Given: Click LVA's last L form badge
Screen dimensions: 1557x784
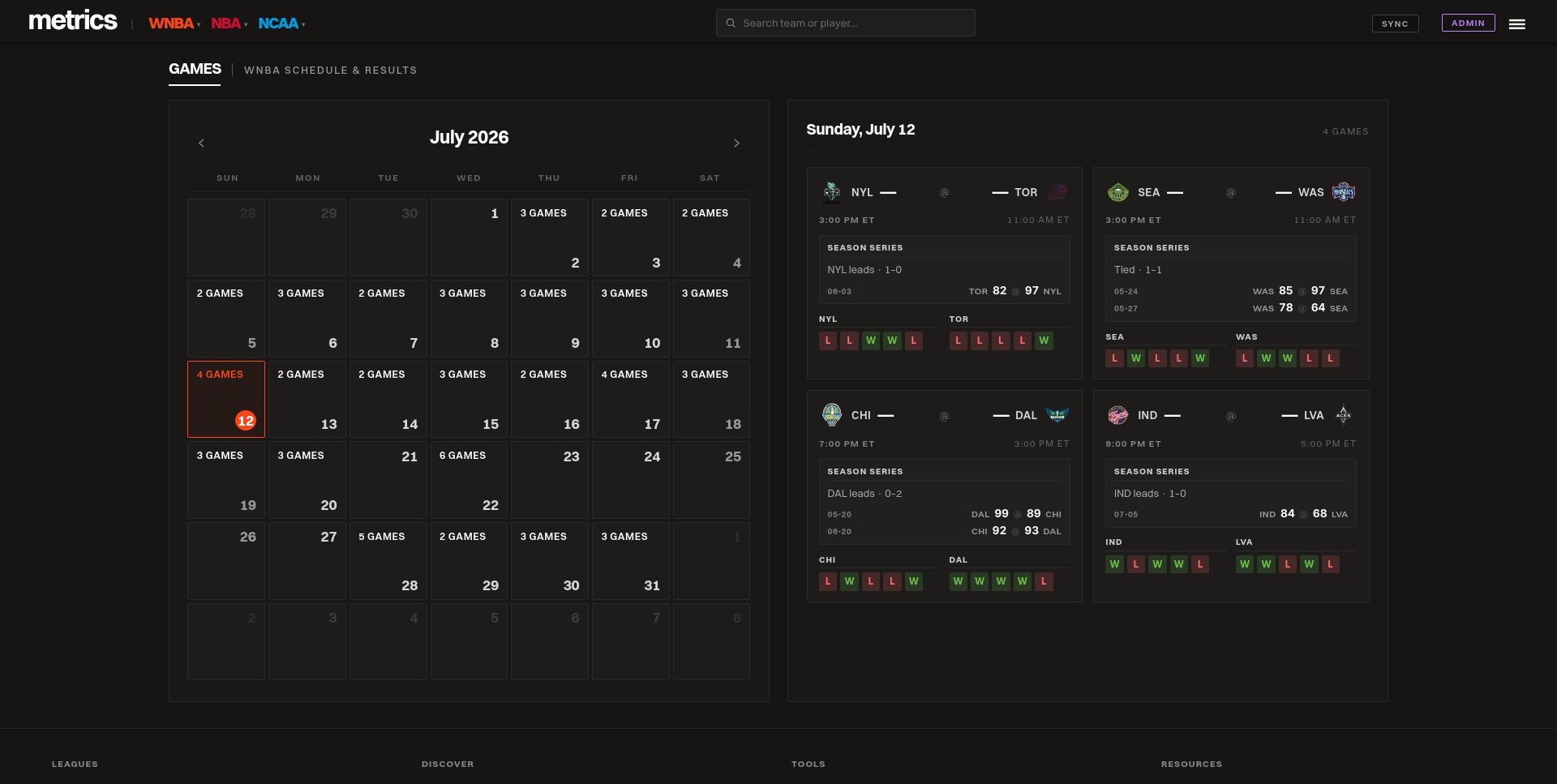Looking at the screenshot, I should (1330, 564).
